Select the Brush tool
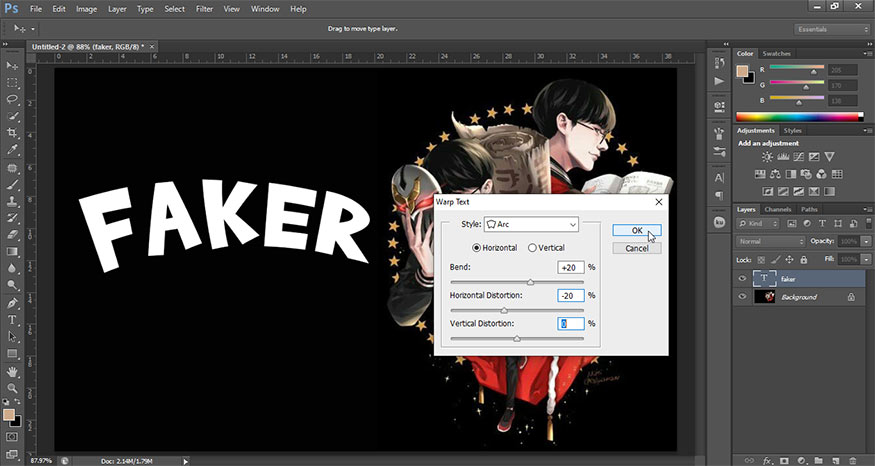Viewport: 875px width, 466px height. point(12,185)
